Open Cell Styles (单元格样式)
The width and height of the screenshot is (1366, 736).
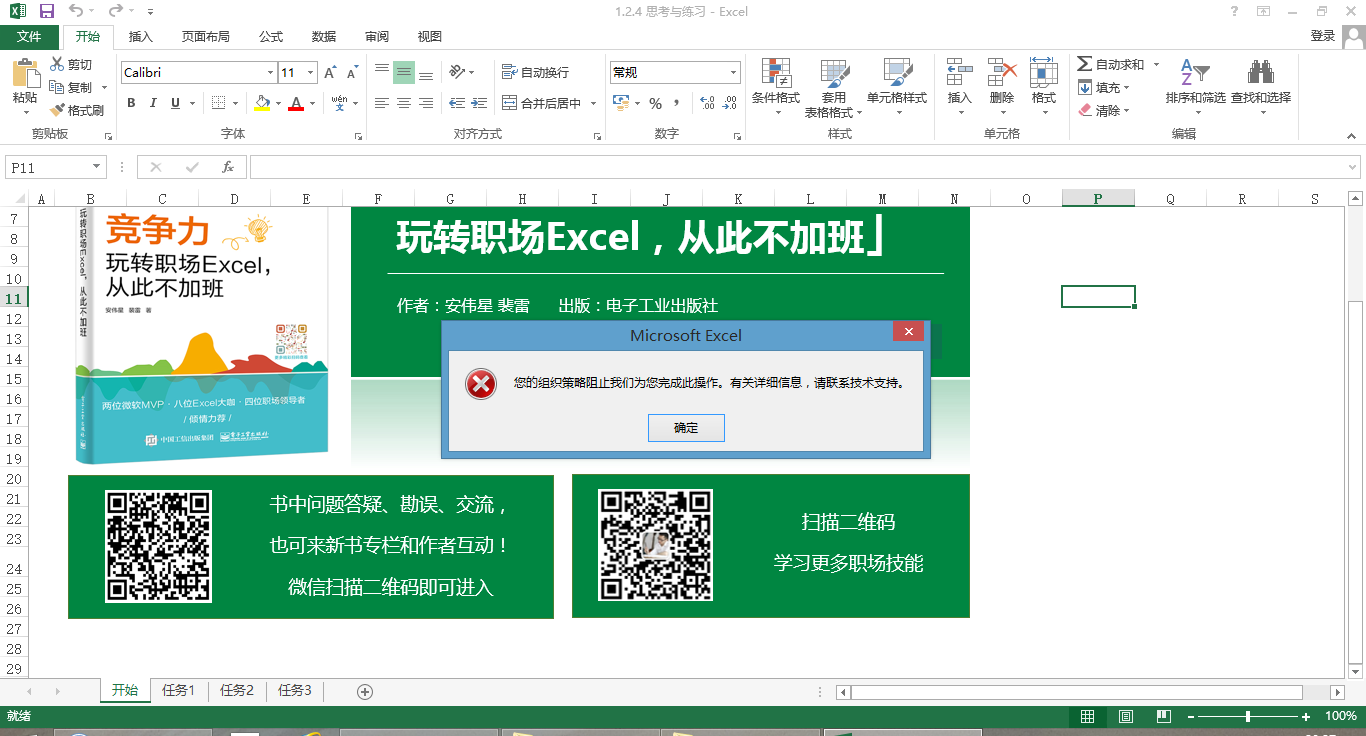897,87
